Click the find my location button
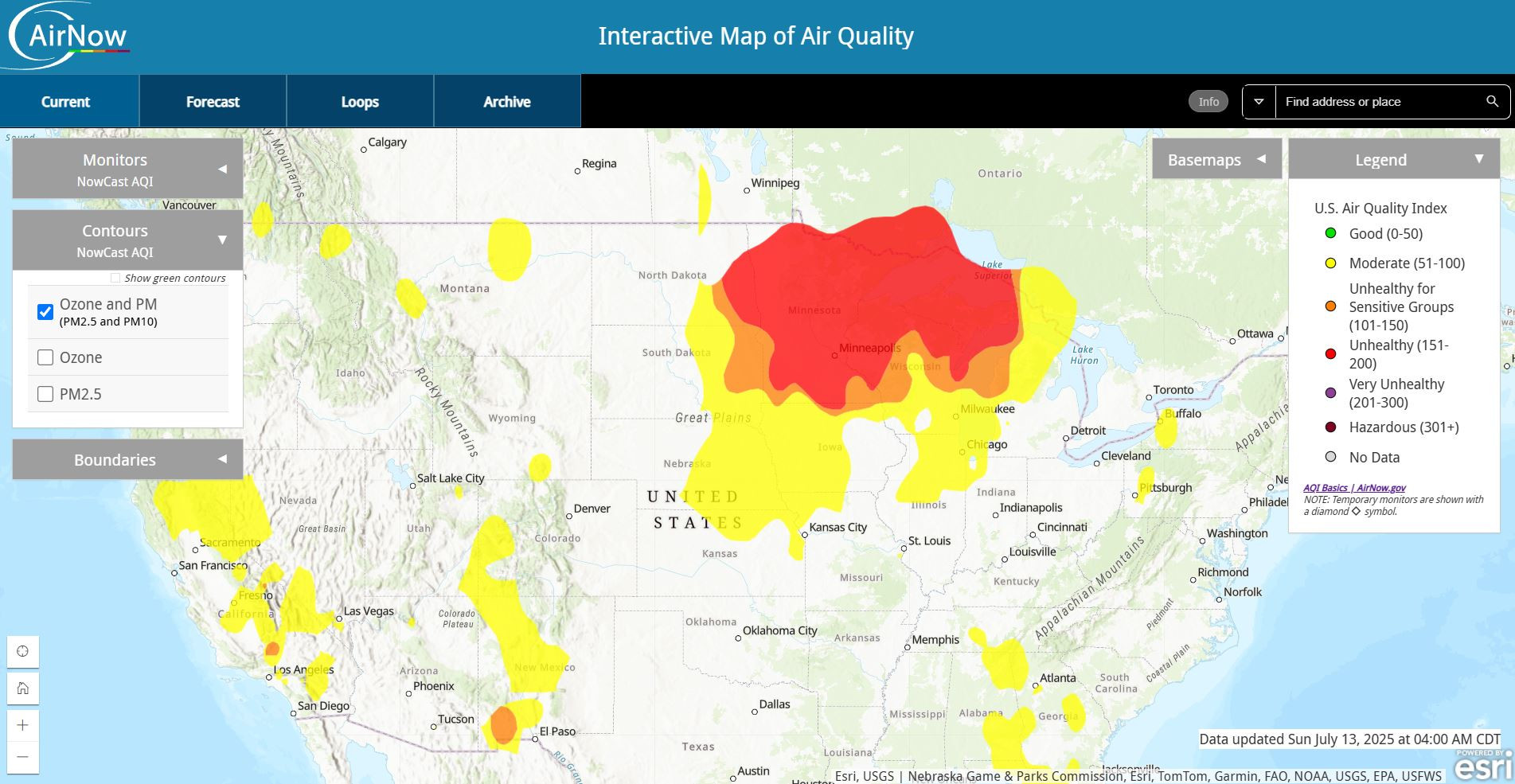This screenshot has height=784, width=1515. [x=23, y=651]
